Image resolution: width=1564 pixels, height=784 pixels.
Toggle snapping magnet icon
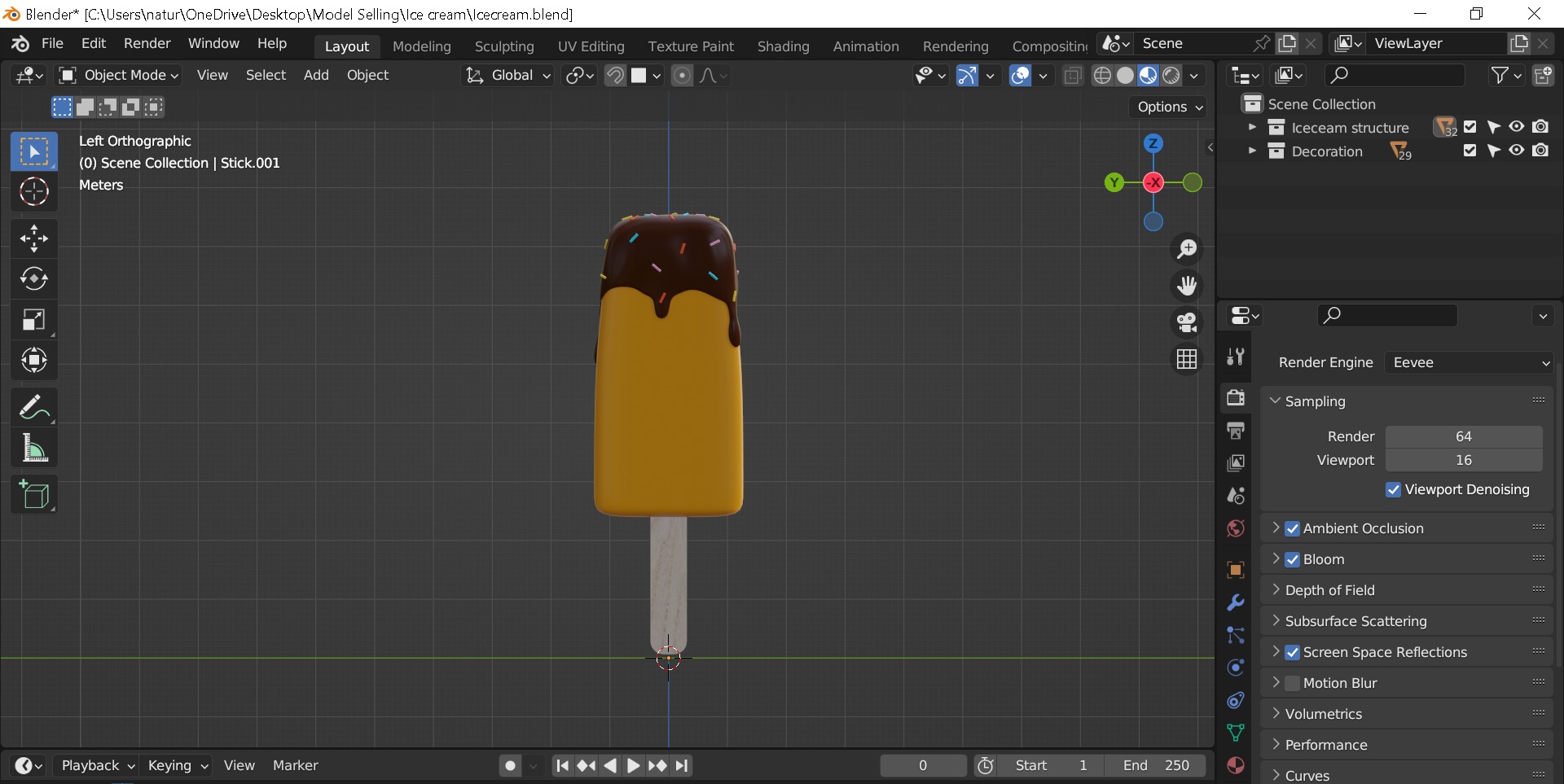point(615,76)
